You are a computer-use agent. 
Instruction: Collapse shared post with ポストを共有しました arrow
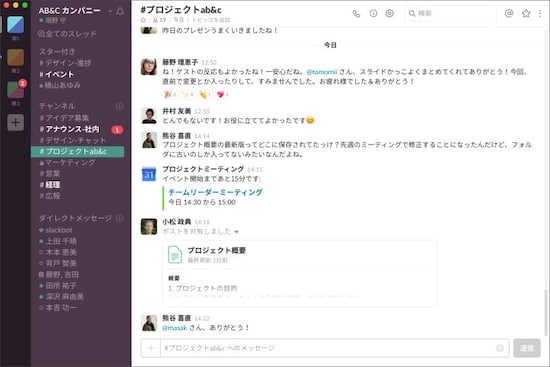tap(236, 232)
